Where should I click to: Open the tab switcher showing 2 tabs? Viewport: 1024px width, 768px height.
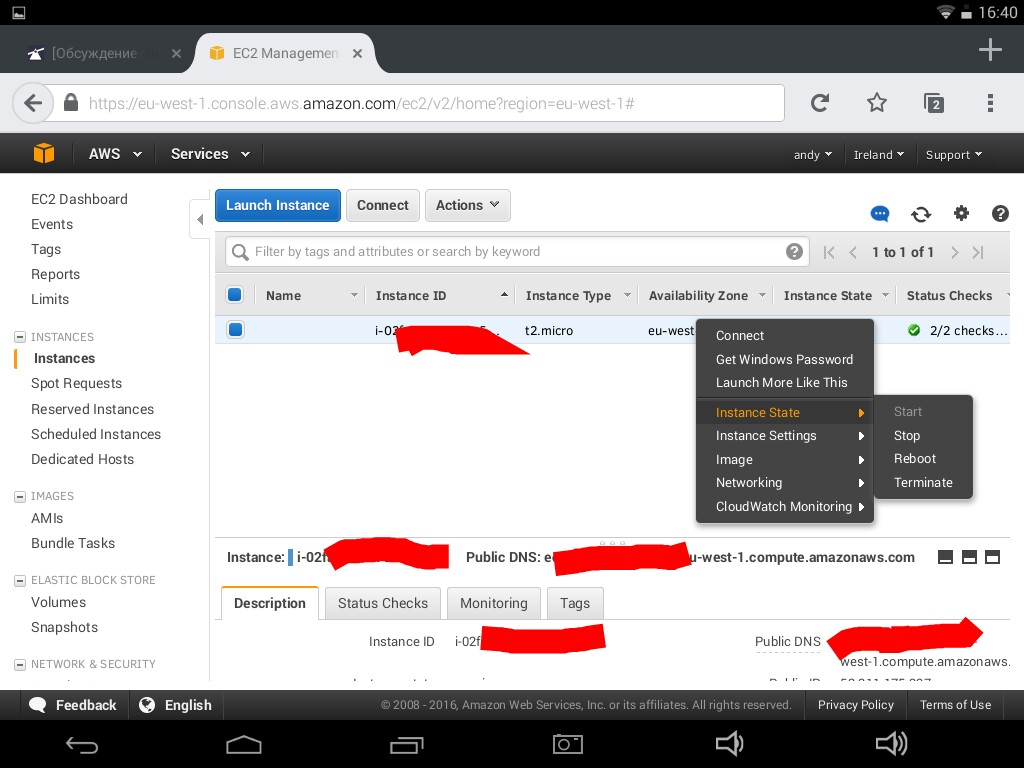click(x=934, y=103)
